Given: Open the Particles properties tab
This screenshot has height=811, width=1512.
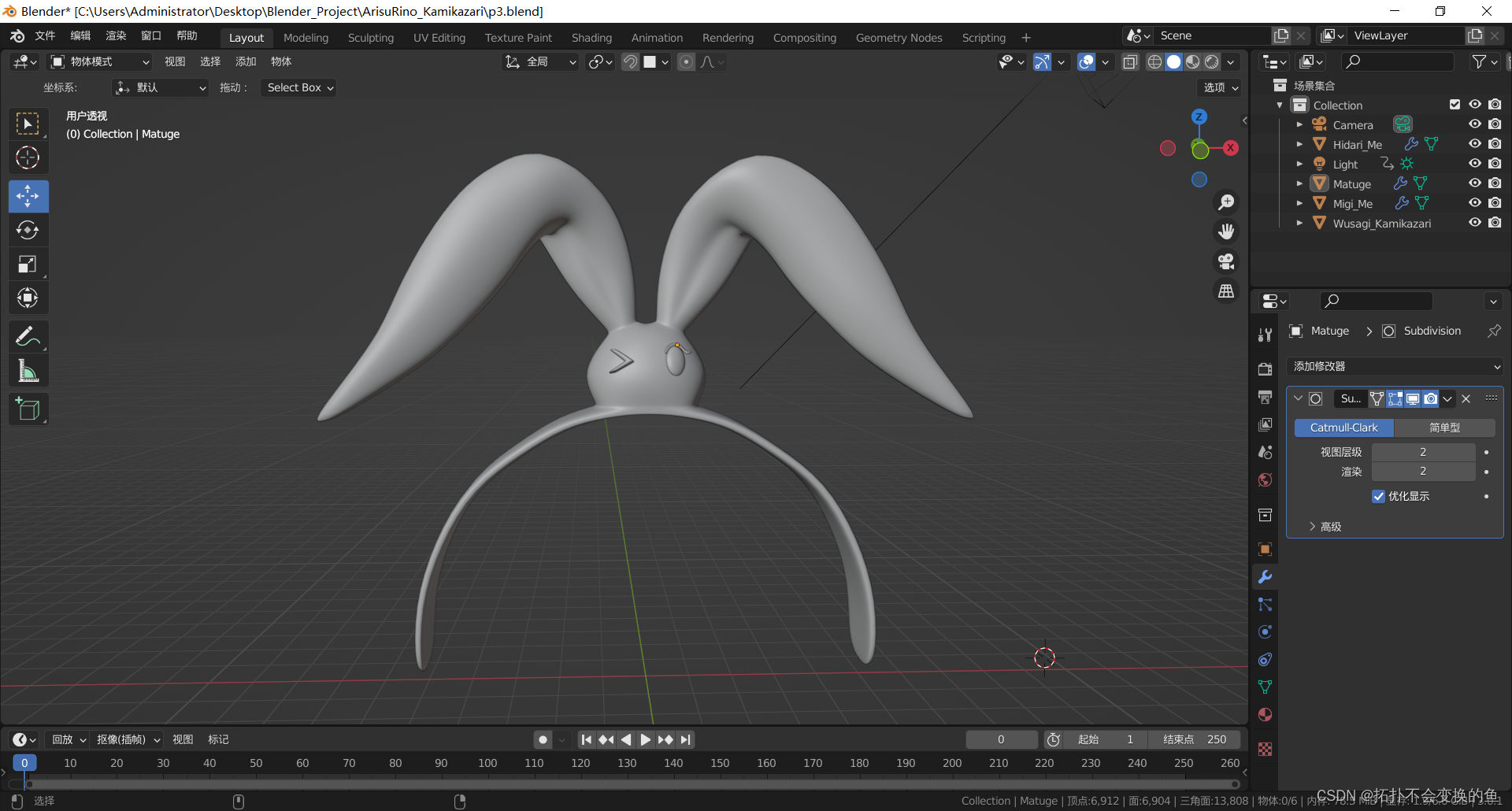Looking at the screenshot, I should (x=1265, y=605).
